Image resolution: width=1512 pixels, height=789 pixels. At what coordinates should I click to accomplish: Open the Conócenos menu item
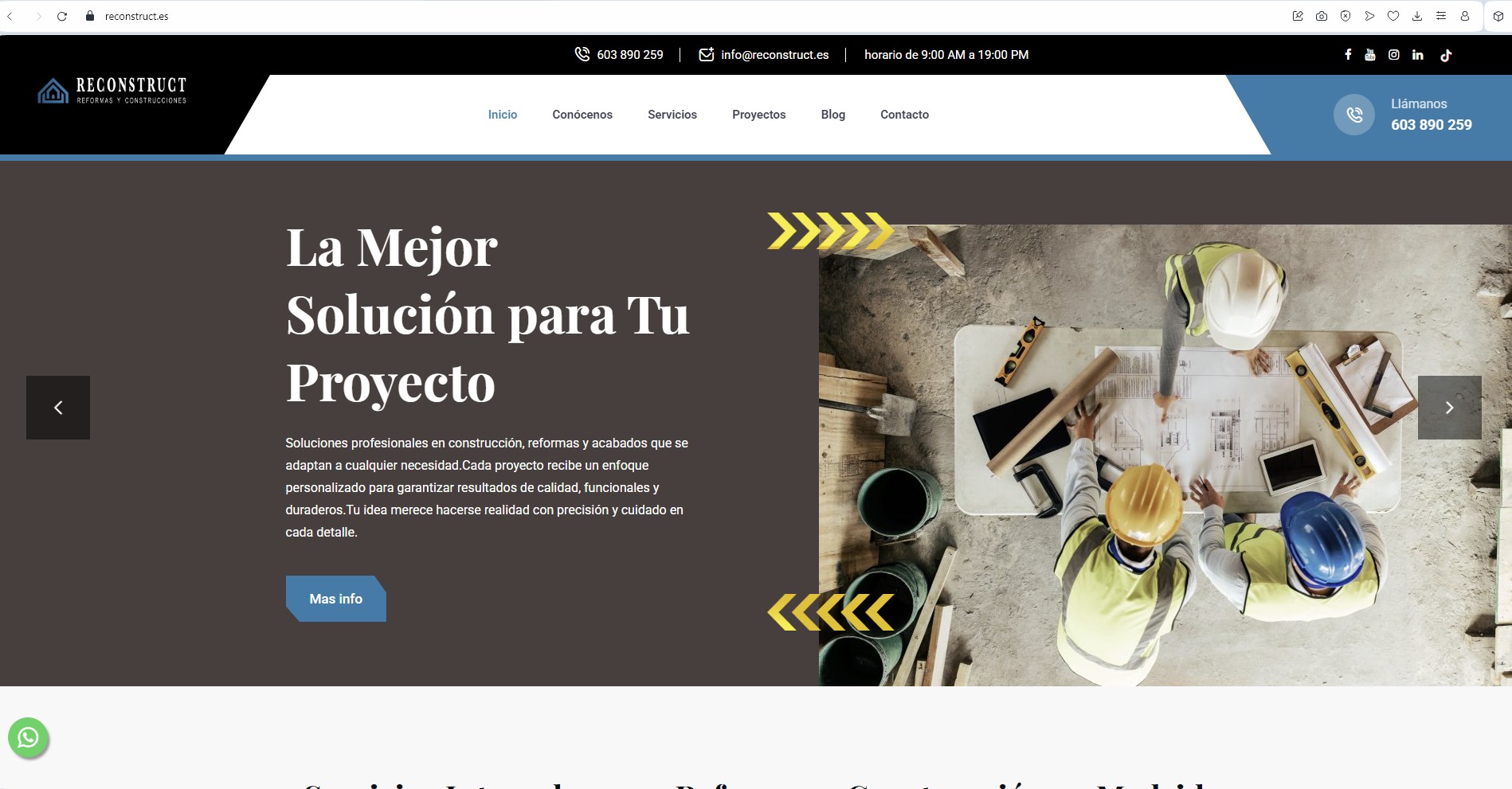(x=582, y=115)
